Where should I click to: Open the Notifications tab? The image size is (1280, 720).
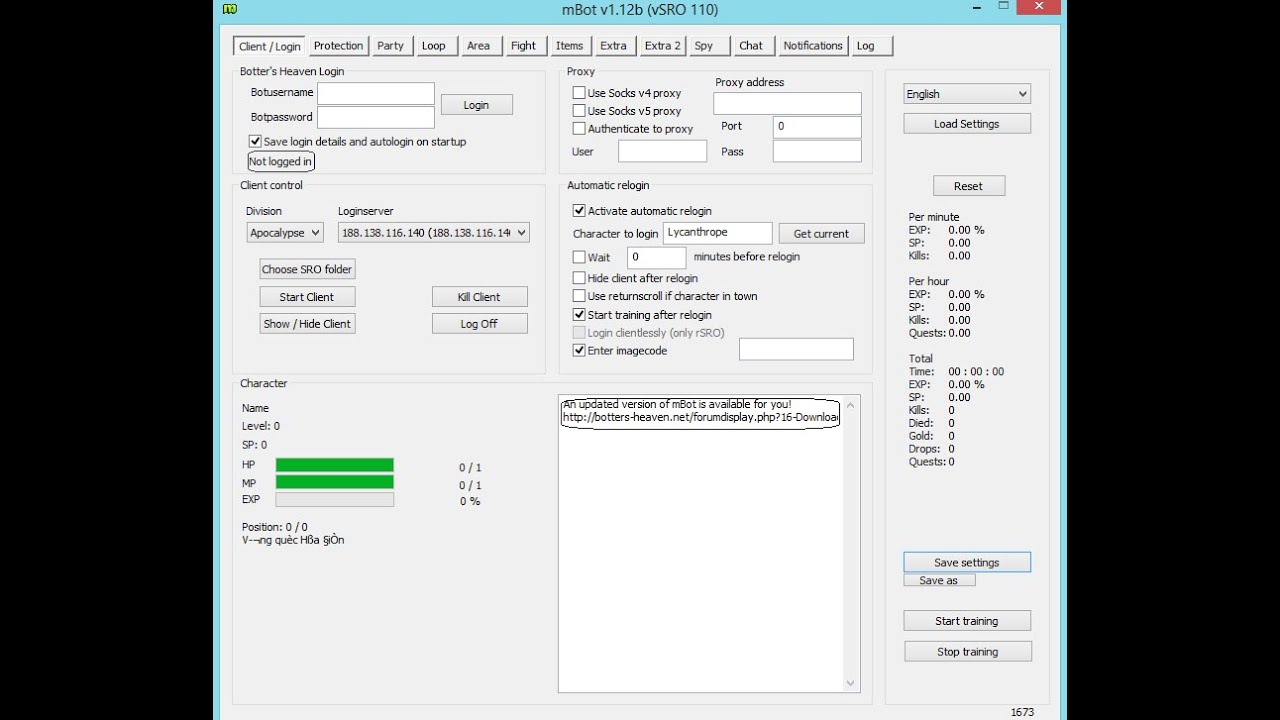[x=812, y=46]
